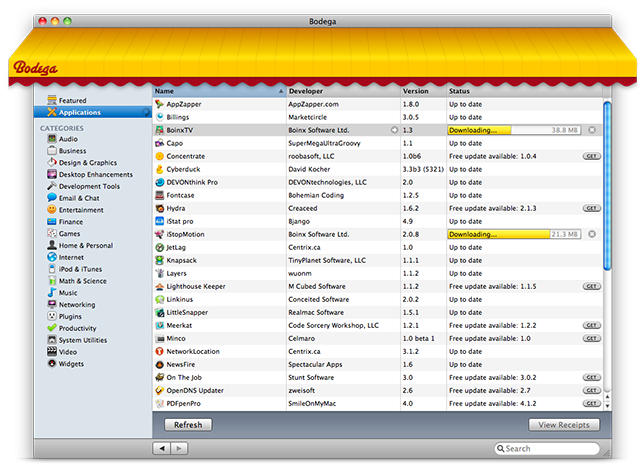Stop the iStopMotion download with the X icon

[591, 234]
